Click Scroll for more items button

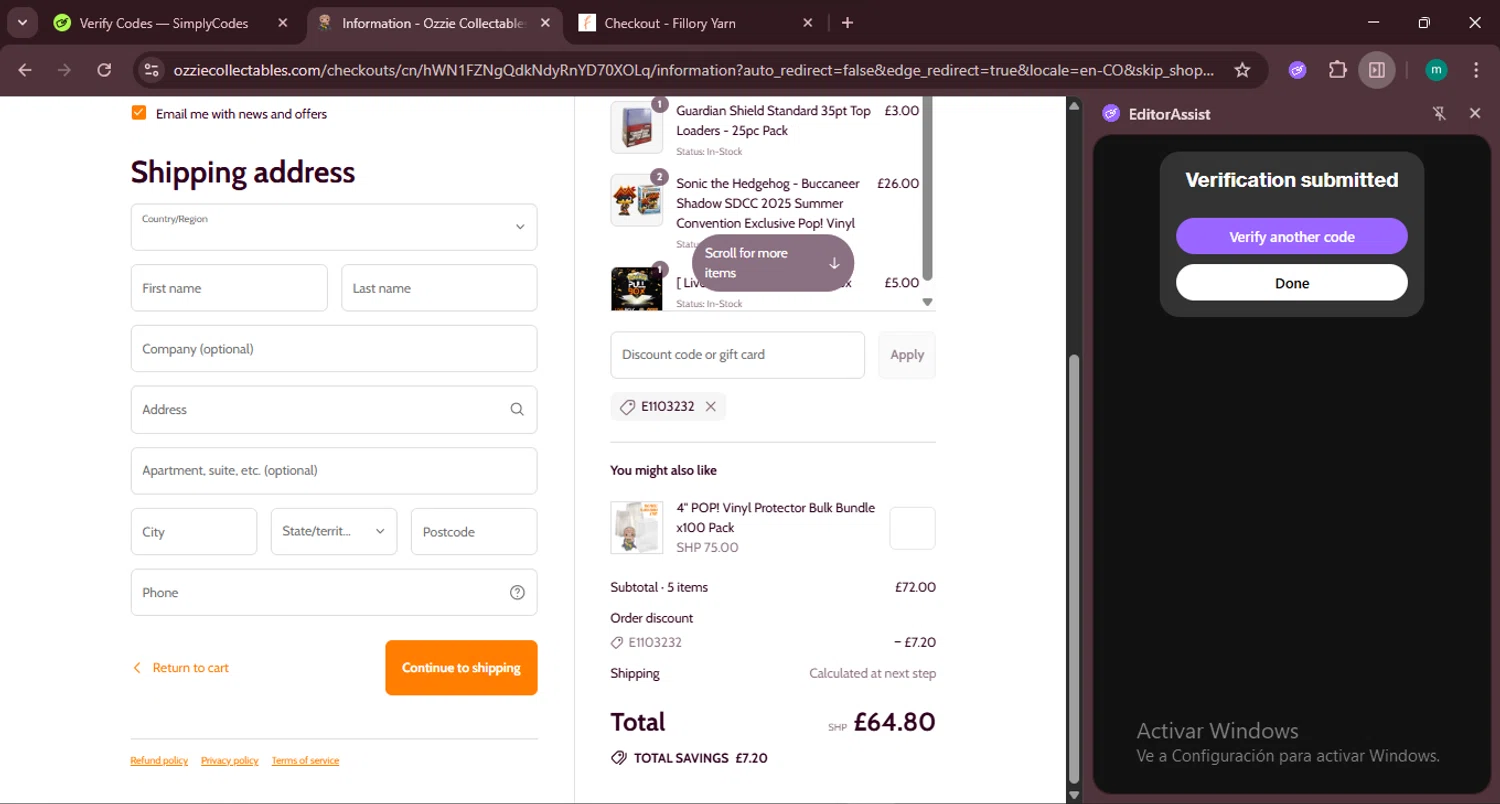coord(773,263)
